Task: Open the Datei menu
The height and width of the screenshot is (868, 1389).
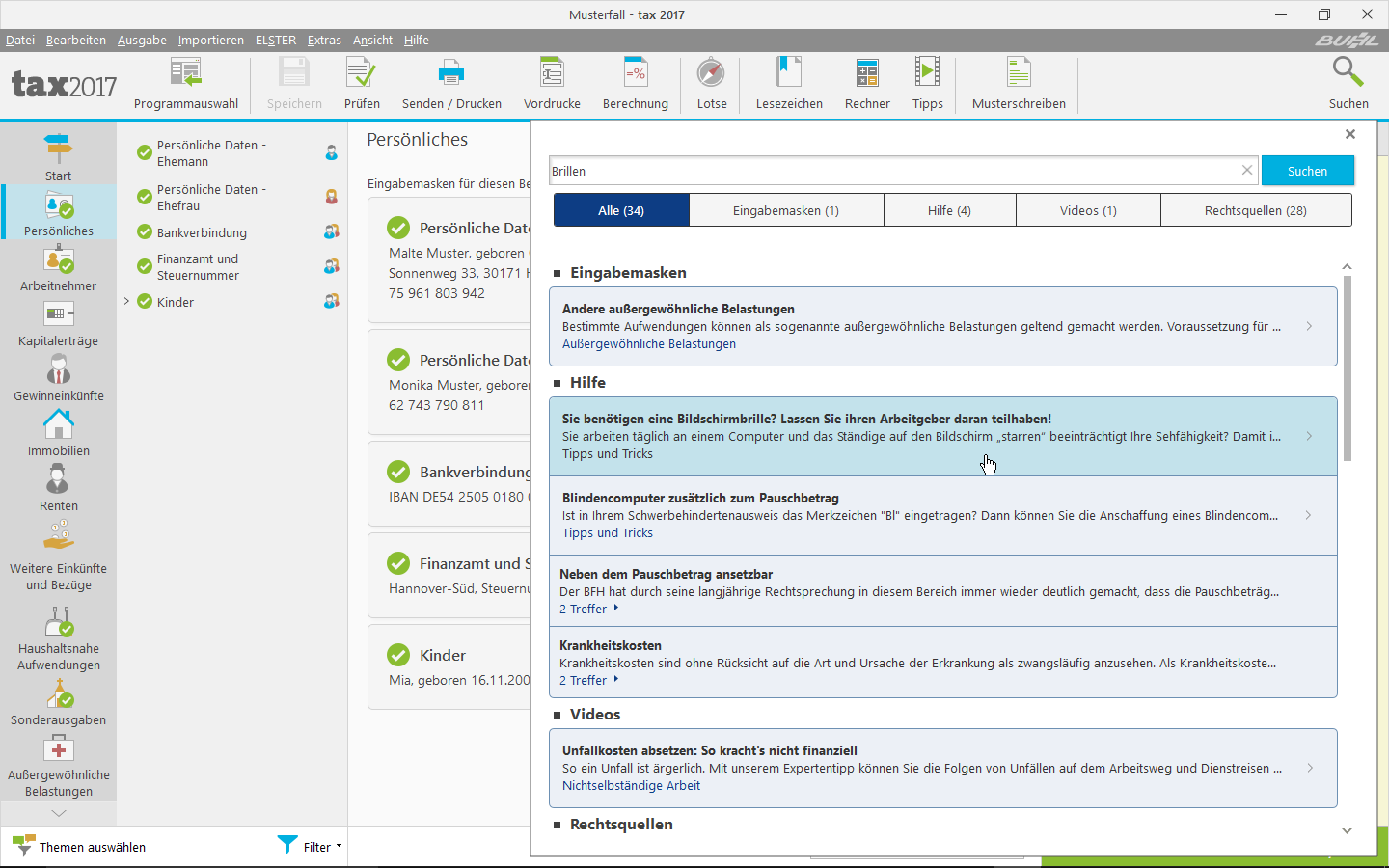Action: pos(20,40)
